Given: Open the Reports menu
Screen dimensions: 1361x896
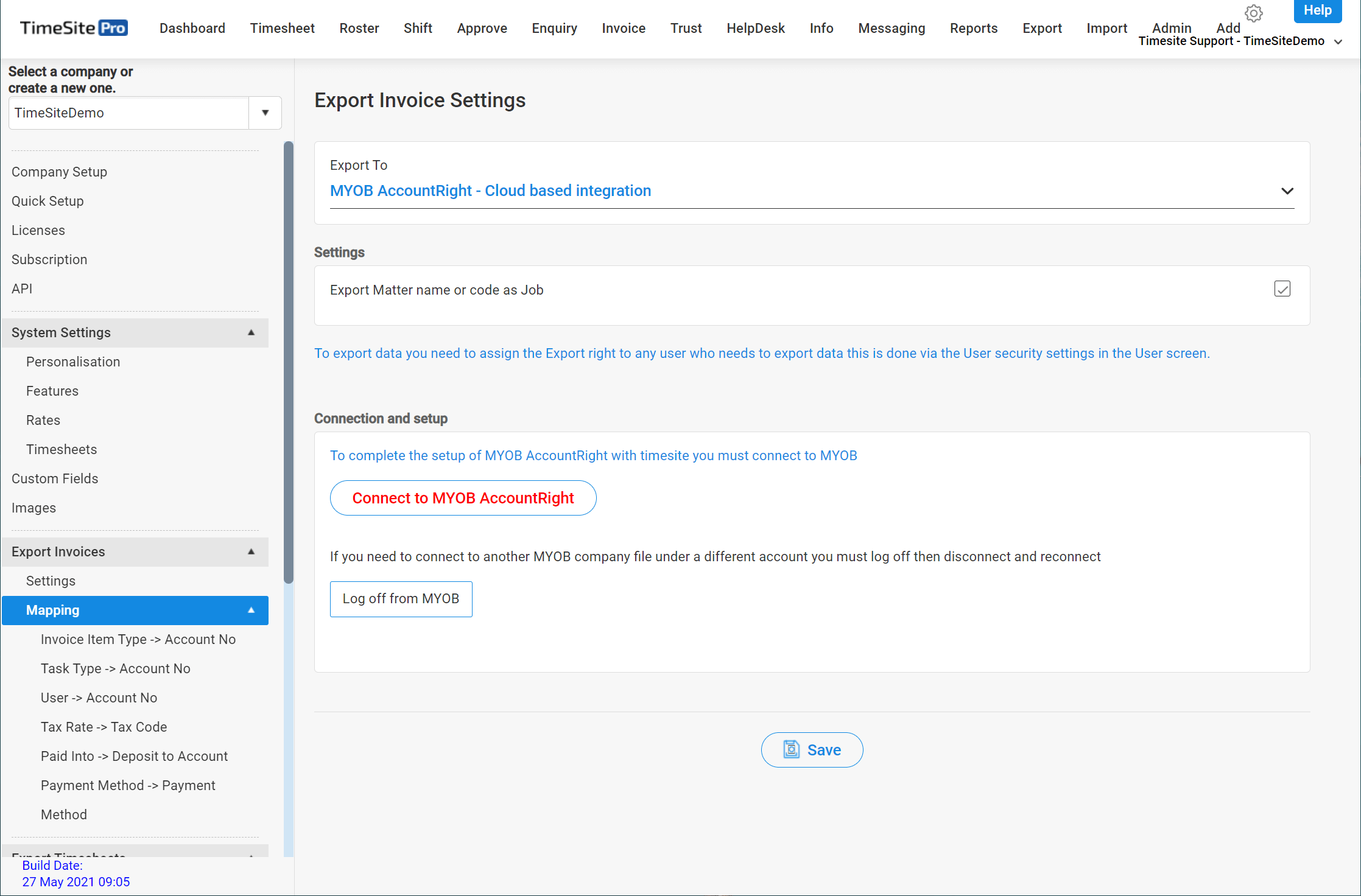Looking at the screenshot, I should (974, 28).
